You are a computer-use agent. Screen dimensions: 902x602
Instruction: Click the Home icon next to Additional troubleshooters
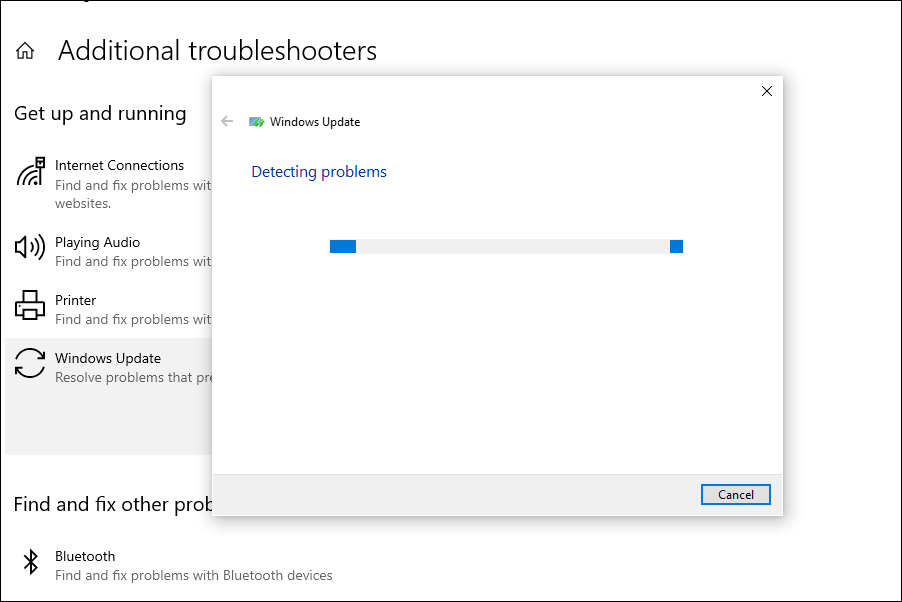(x=23, y=49)
